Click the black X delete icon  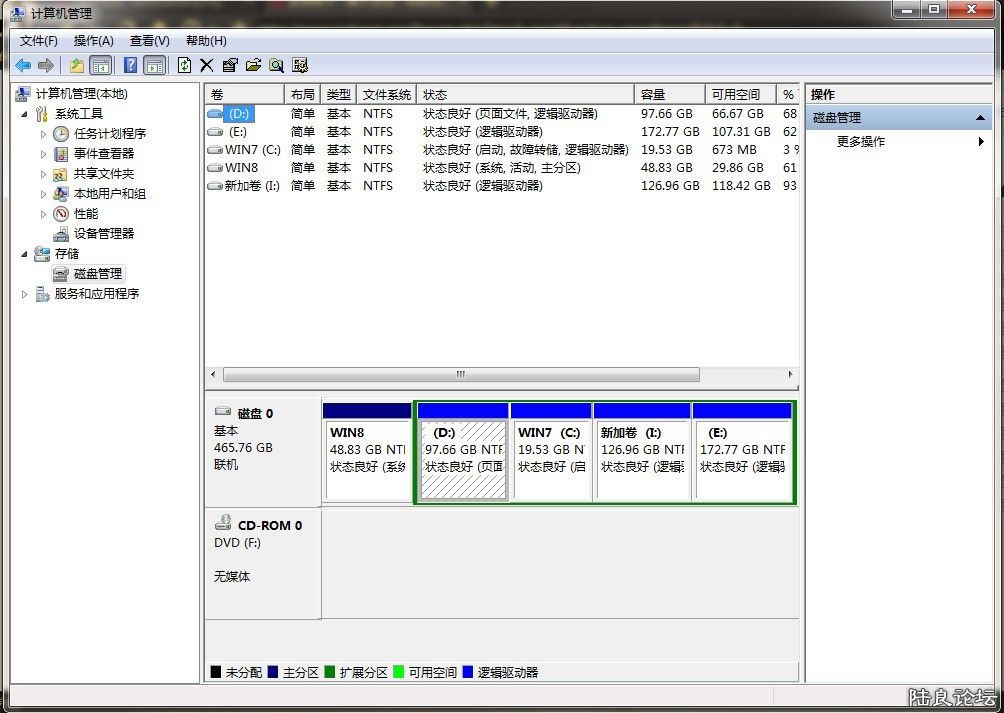tap(207, 65)
